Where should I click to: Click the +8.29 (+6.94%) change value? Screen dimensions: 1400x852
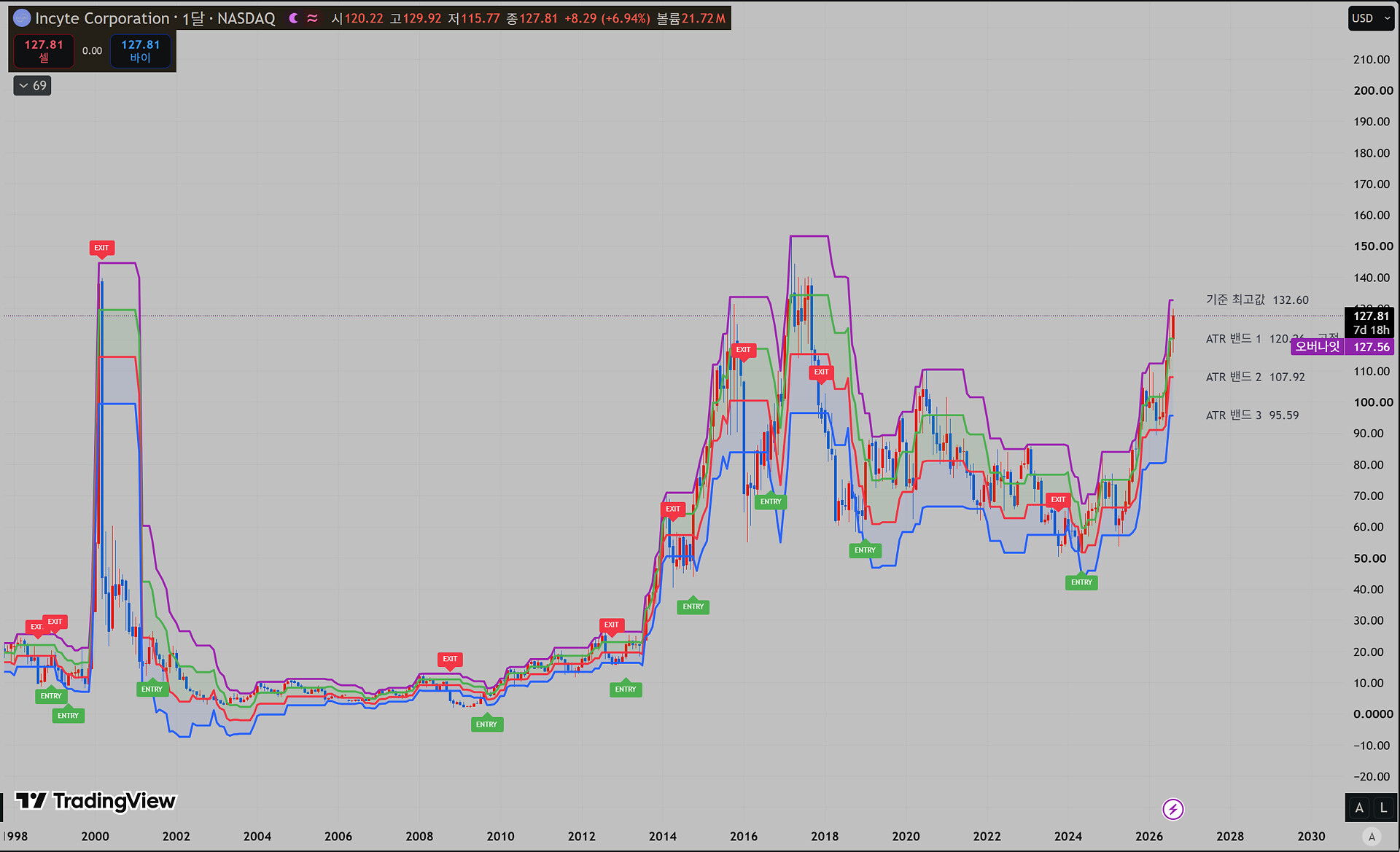click(x=607, y=18)
